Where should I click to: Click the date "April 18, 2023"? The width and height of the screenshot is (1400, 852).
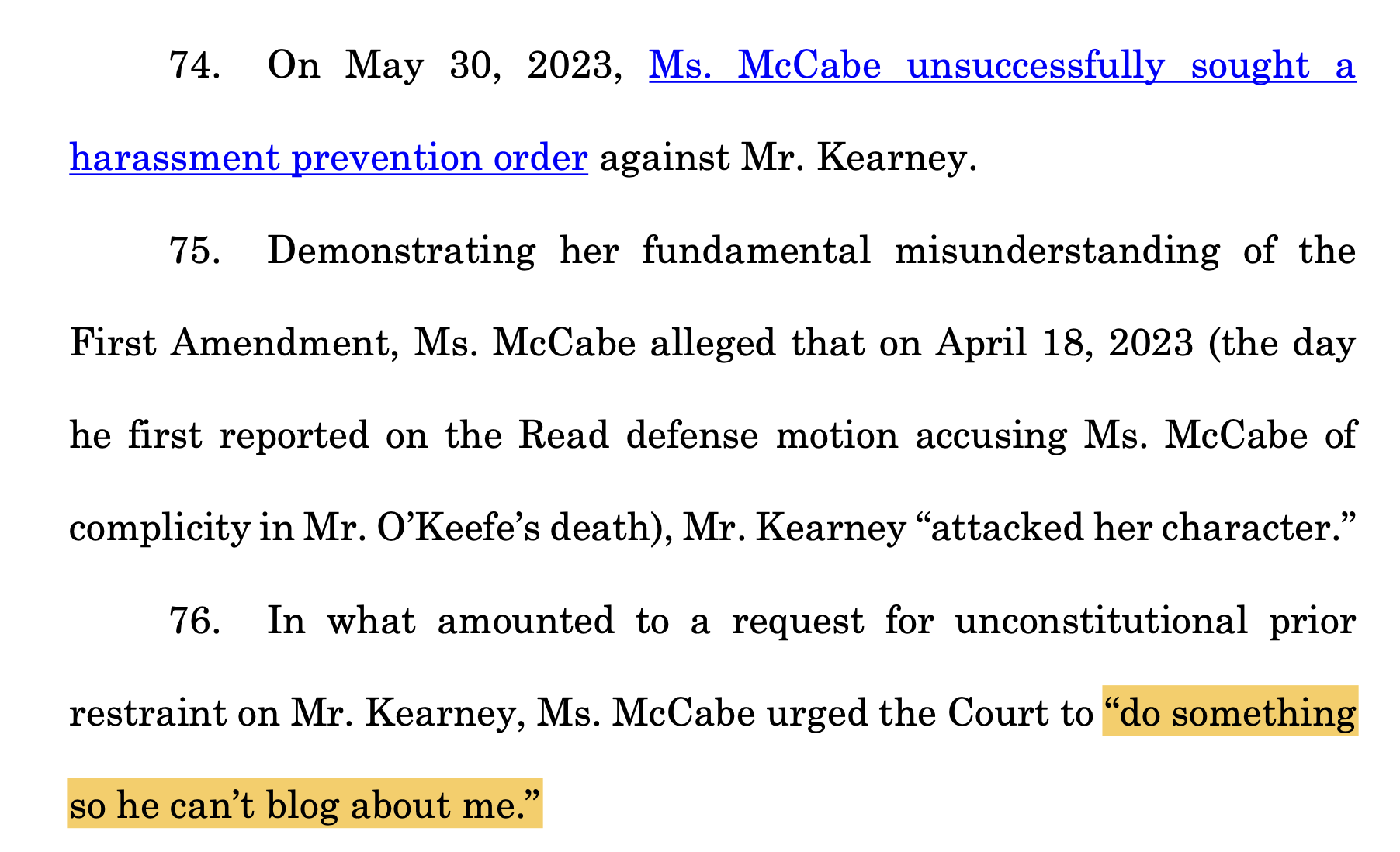pos(1064,344)
